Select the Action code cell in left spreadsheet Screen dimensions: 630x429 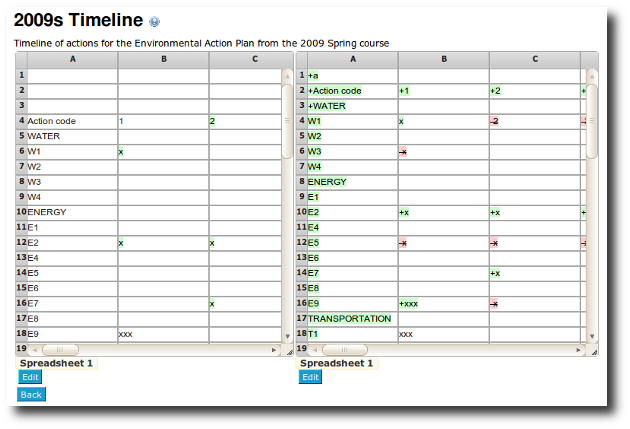click(72, 121)
